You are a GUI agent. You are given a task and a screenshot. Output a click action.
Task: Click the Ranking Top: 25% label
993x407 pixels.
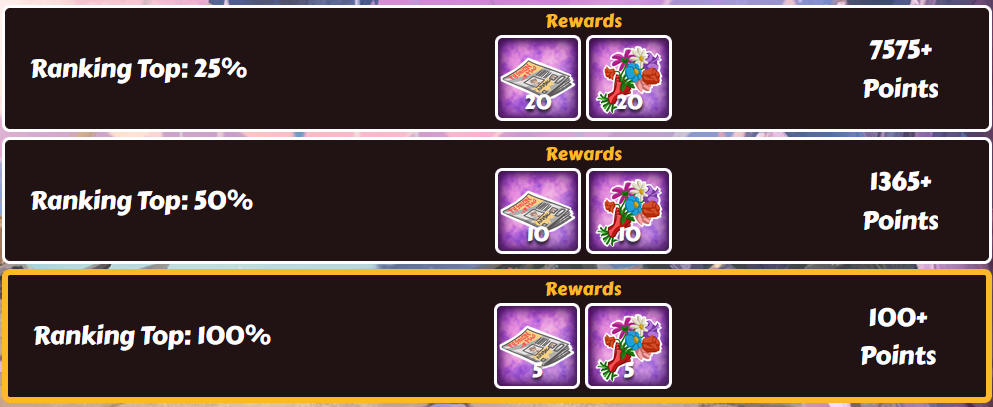[x=139, y=69]
